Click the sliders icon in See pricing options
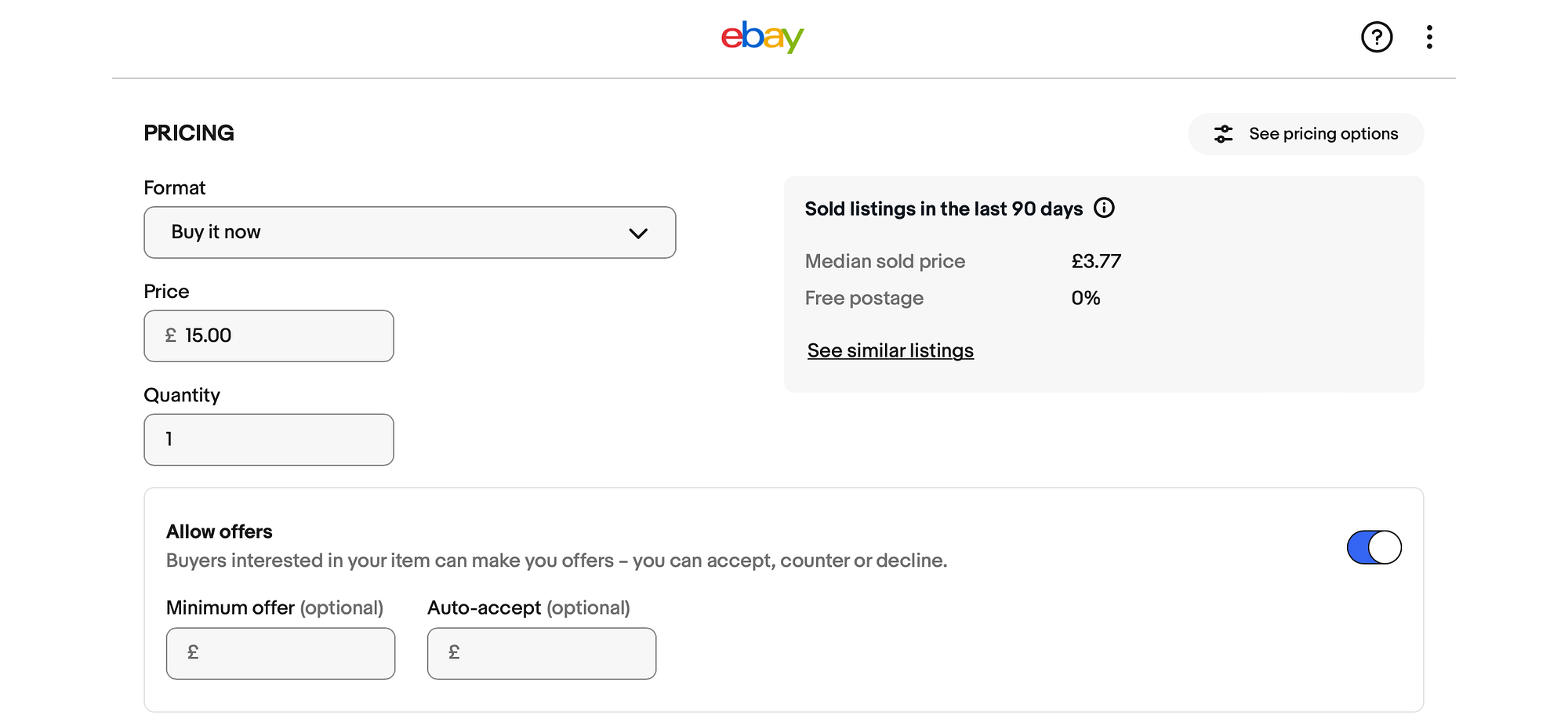The height and width of the screenshot is (722, 1568). pyautogui.click(x=1223, y=133)
